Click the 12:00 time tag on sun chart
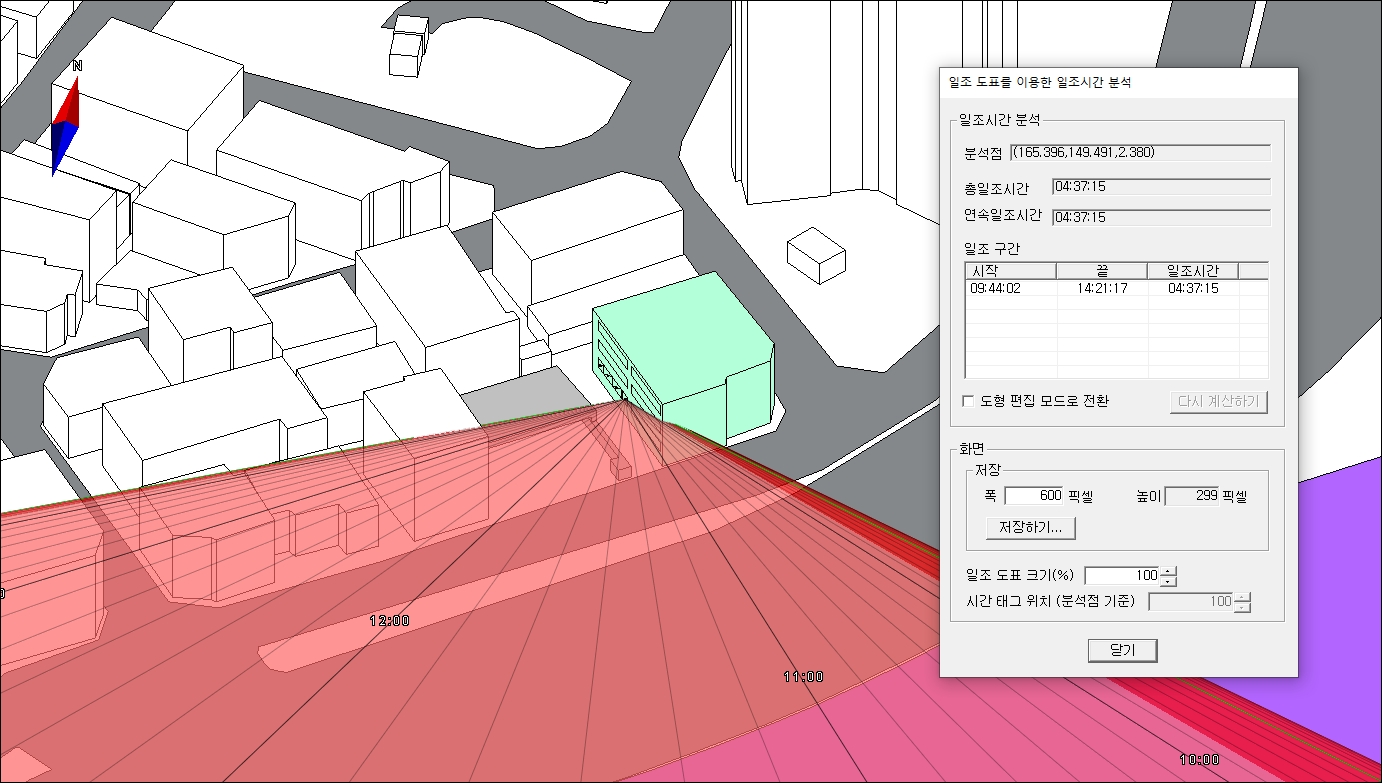Viewport: 1382px width, 783px height. [389, 620]
